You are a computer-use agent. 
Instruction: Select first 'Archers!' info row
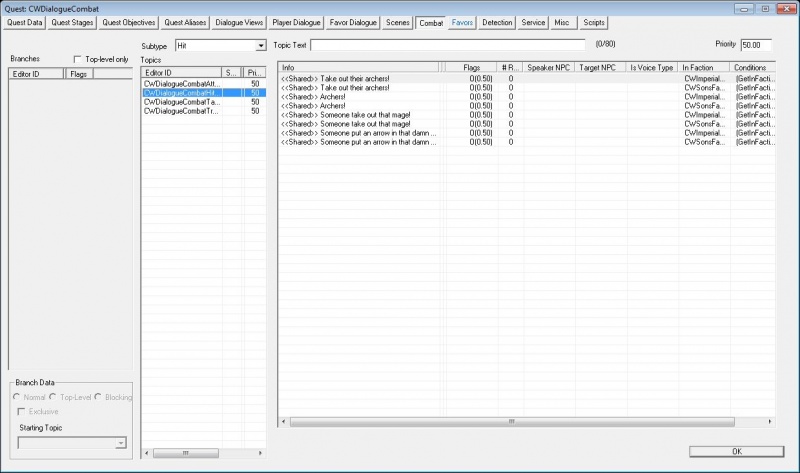point(527,97)
